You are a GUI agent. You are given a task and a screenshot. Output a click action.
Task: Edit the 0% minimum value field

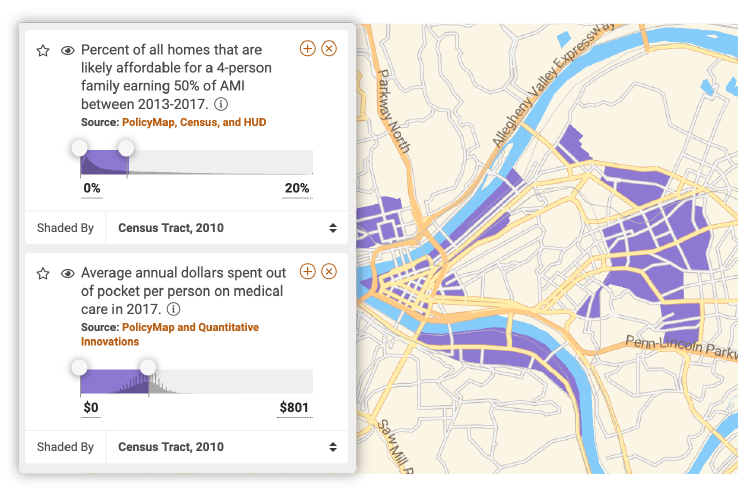point(92,189)
